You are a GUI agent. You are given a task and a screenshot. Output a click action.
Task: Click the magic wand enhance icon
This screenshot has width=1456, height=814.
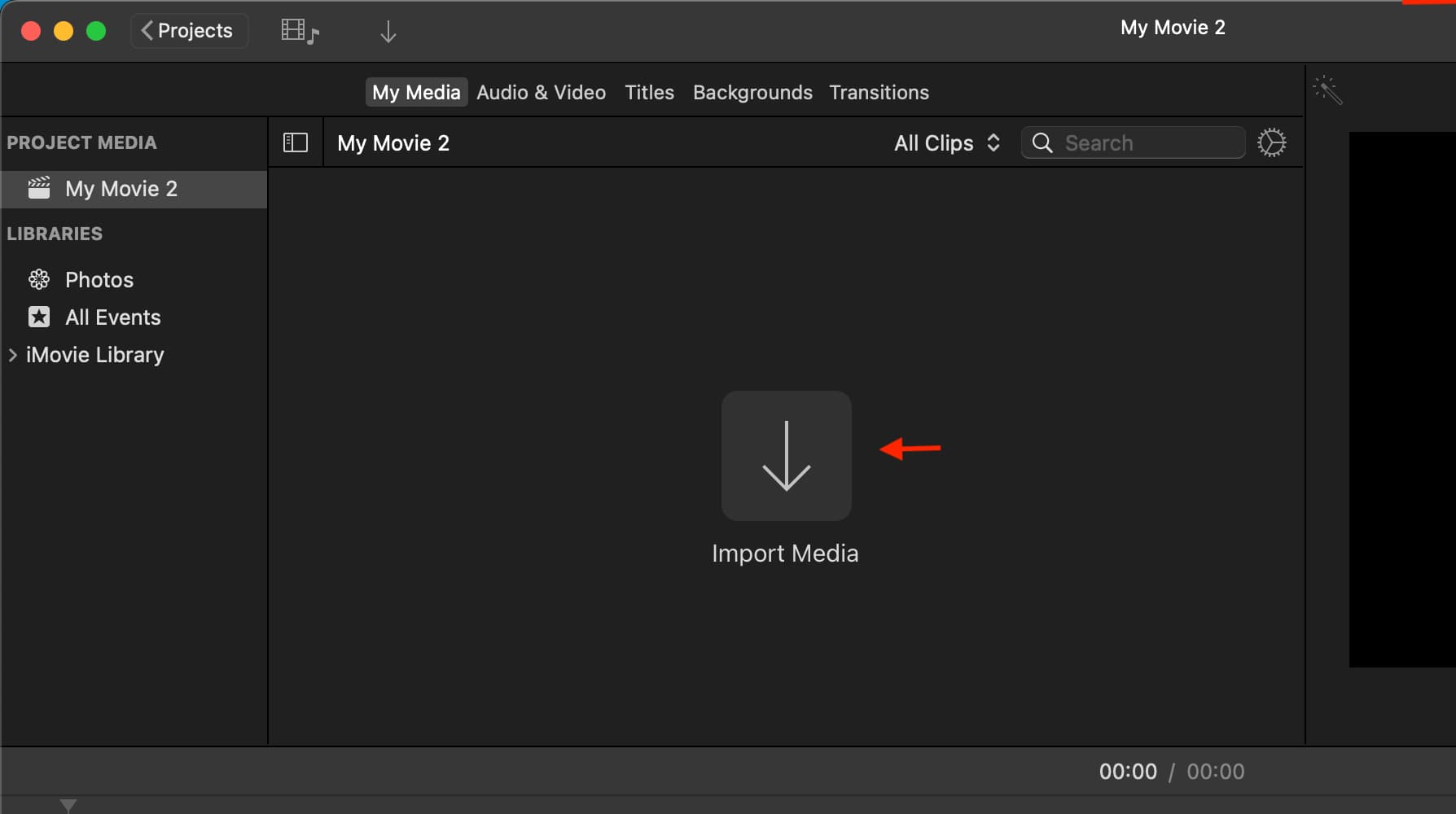(x=1327, y=90)
